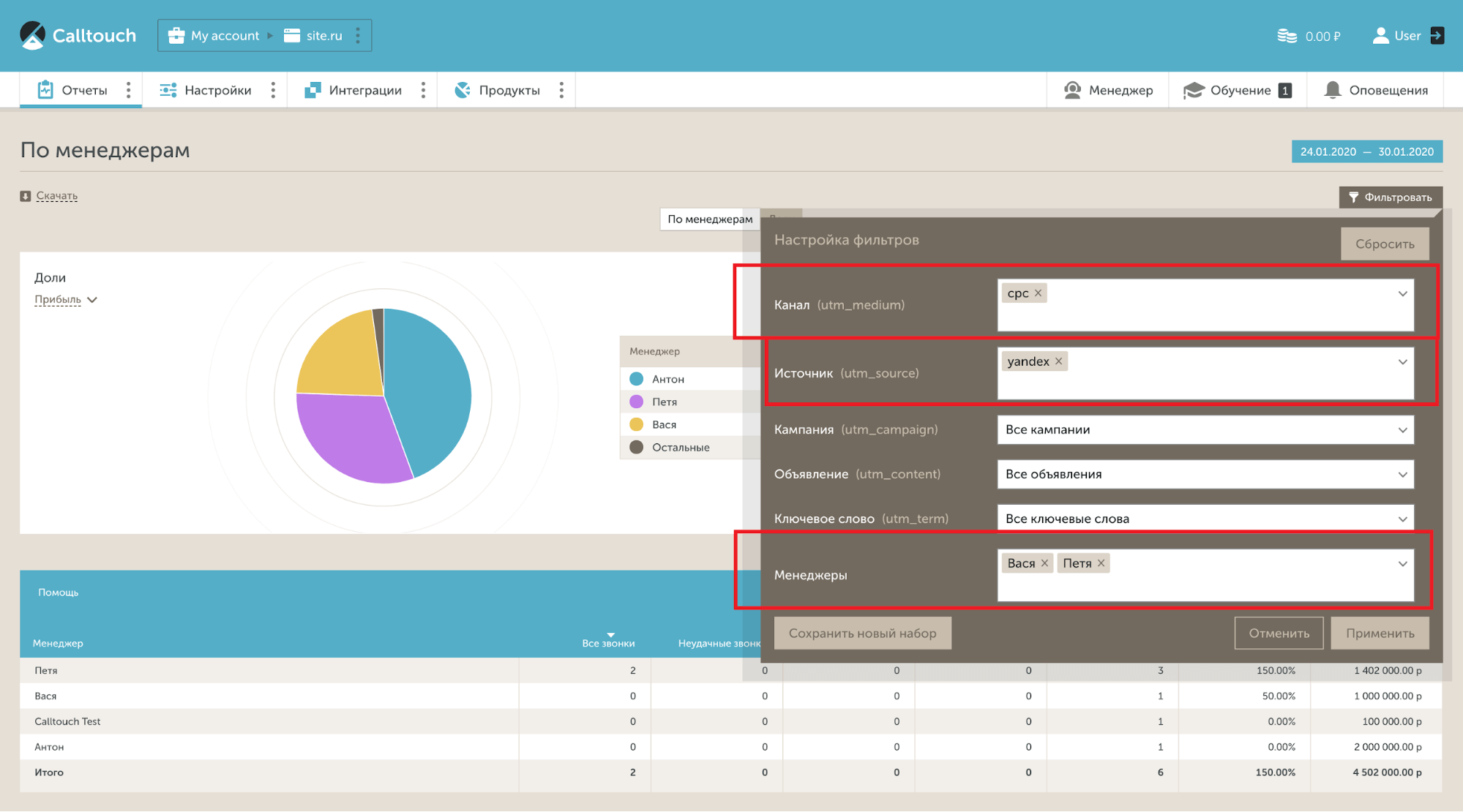
Task: Click the Вася yellow legend swatch
Action: (637, 424)
